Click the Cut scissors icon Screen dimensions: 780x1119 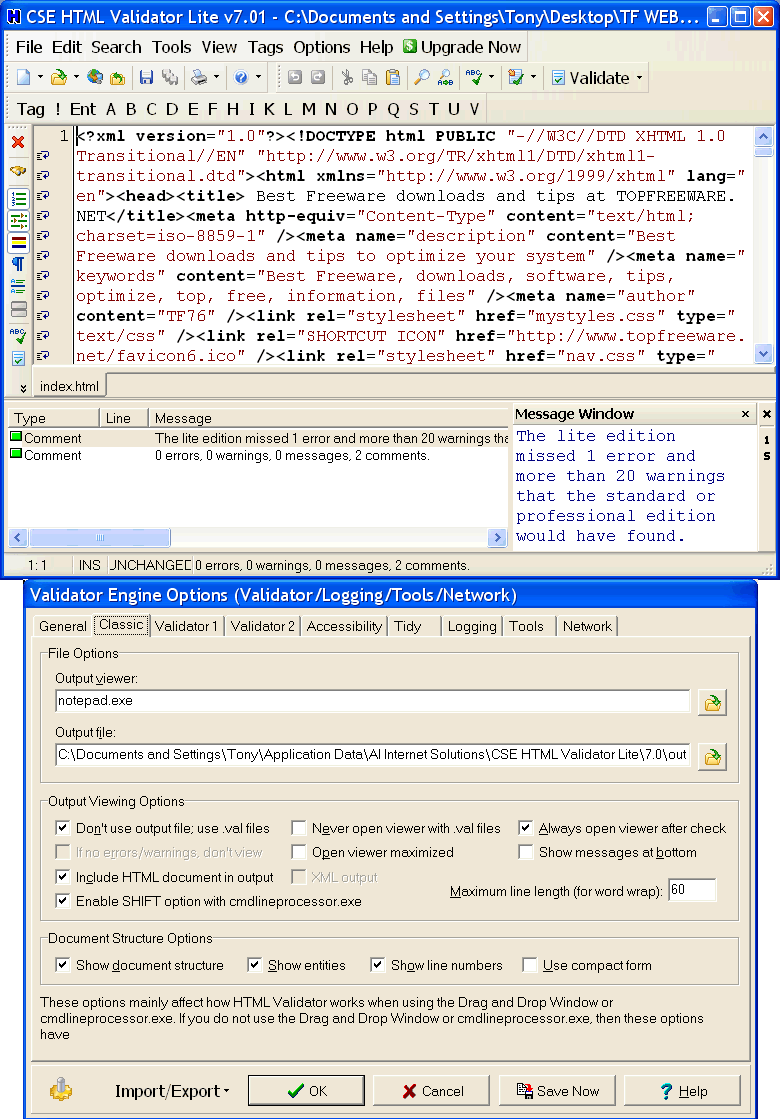[x=348, y=77]
